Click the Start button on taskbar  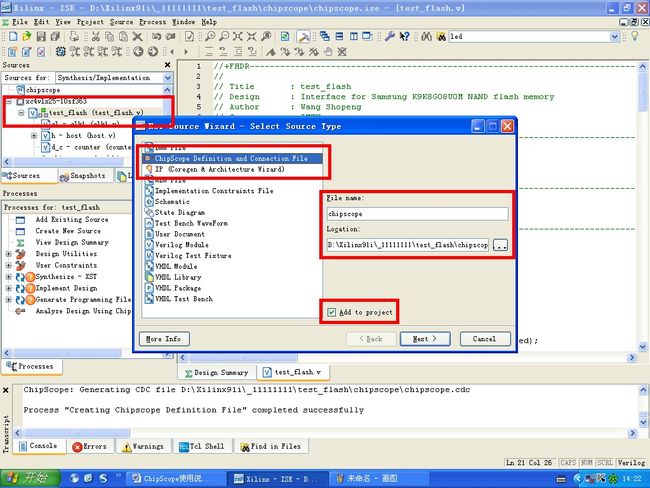[x=30, y=478]
